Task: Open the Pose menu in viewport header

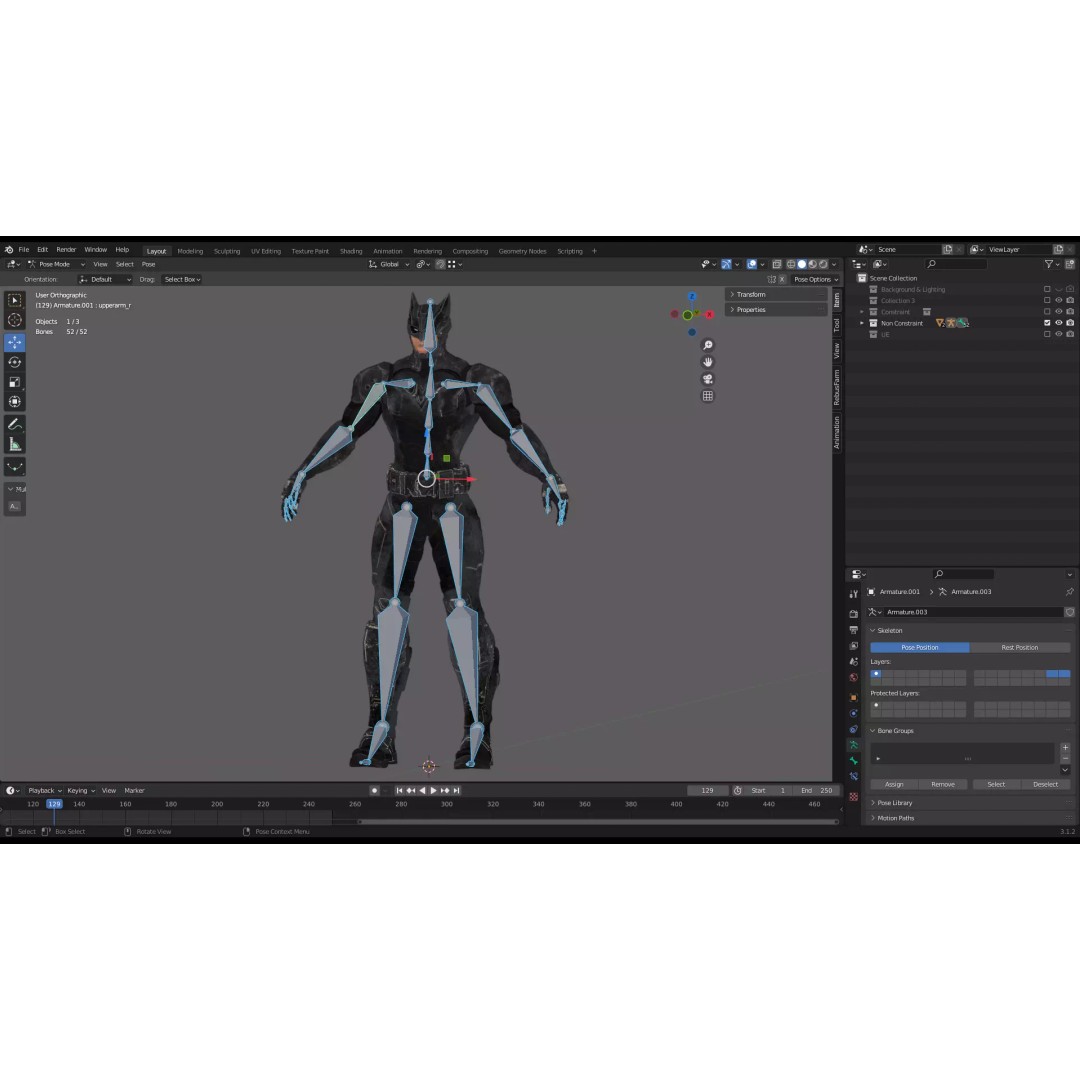Action: tap(148, 264)
